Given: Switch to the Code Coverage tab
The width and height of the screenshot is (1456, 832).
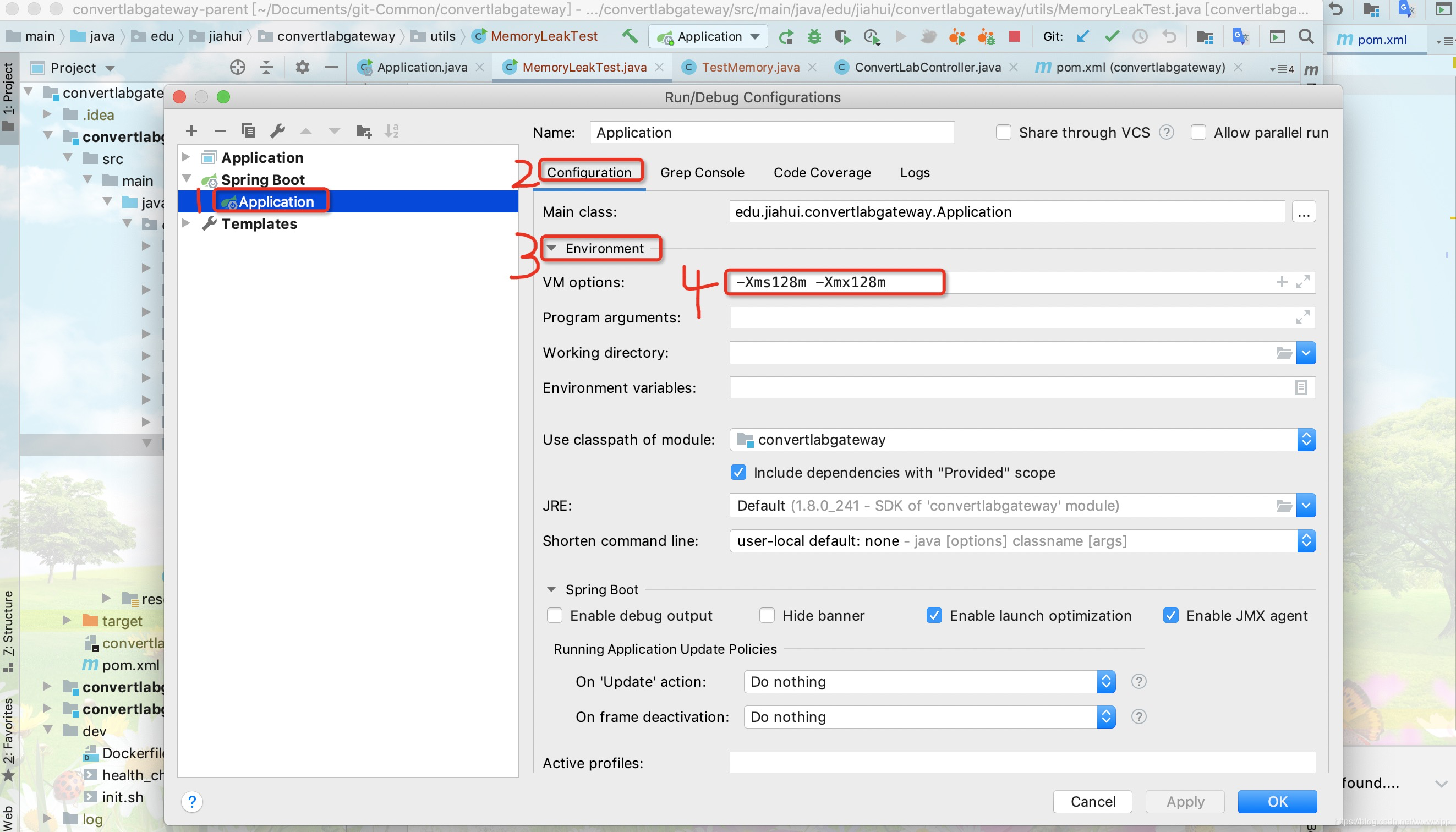Looking at the screenshot, I should coord(822,173).
